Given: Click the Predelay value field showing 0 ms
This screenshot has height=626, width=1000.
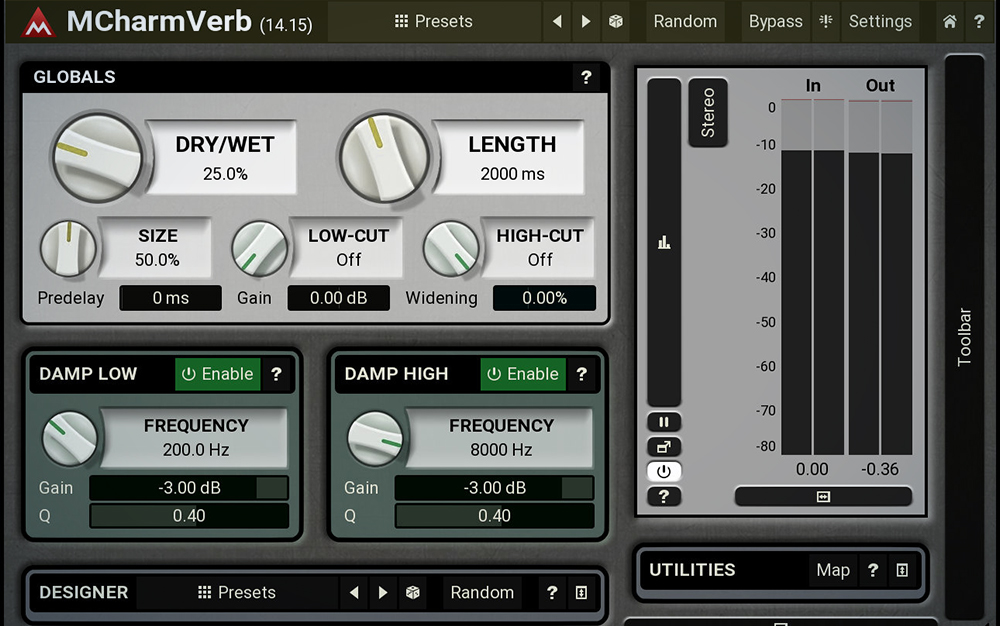Looking at the screenshot, I should (170, 298).
